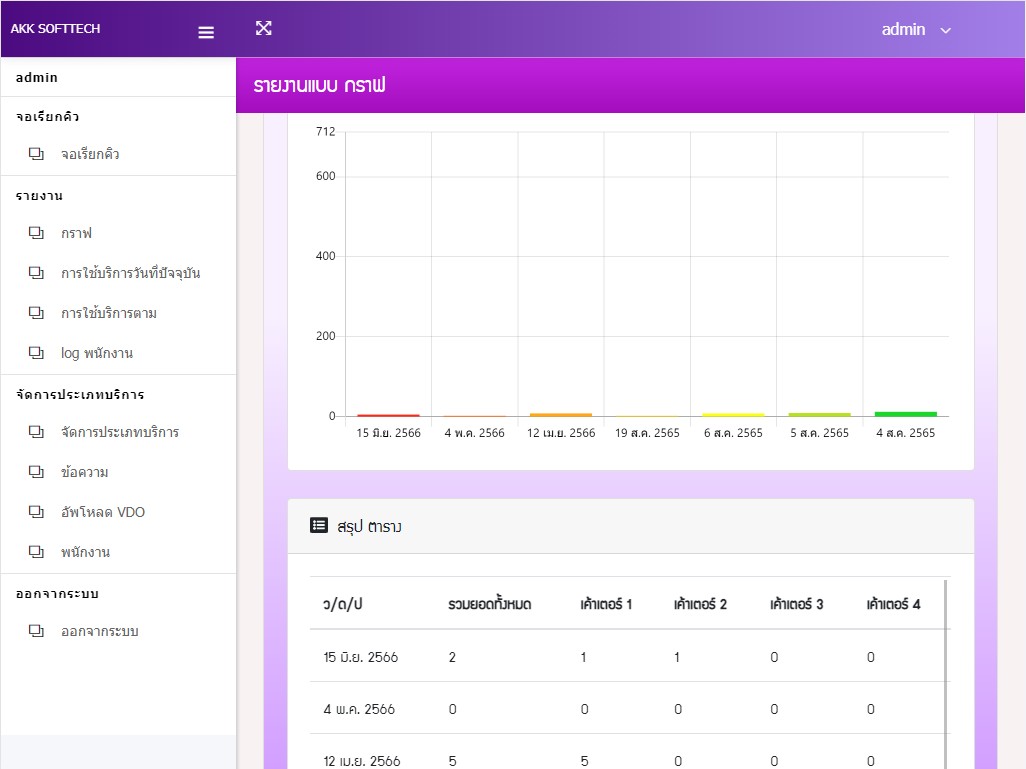Screen dimensions: 1026x769
Task: Click the orange 12 เม.ย. 2566 bar
Action: pos(561,414)
